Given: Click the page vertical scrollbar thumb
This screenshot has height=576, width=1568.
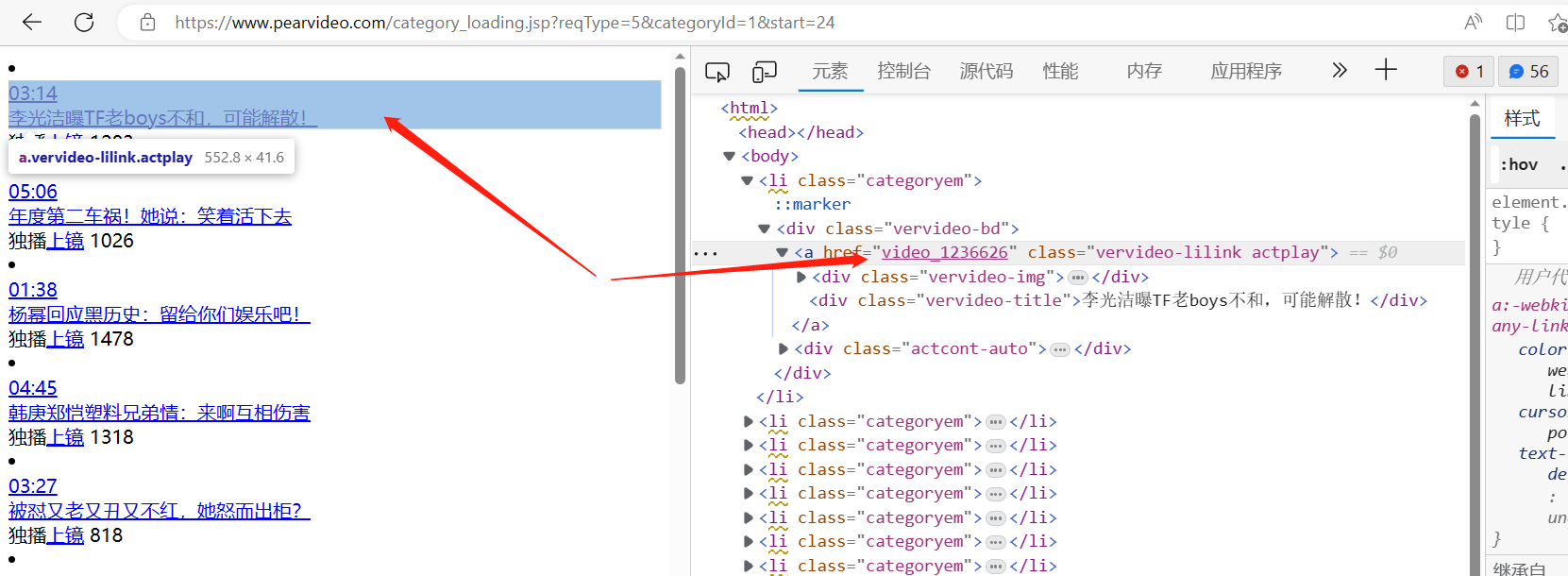Looking at the screenshot, I should click(680, 227).
